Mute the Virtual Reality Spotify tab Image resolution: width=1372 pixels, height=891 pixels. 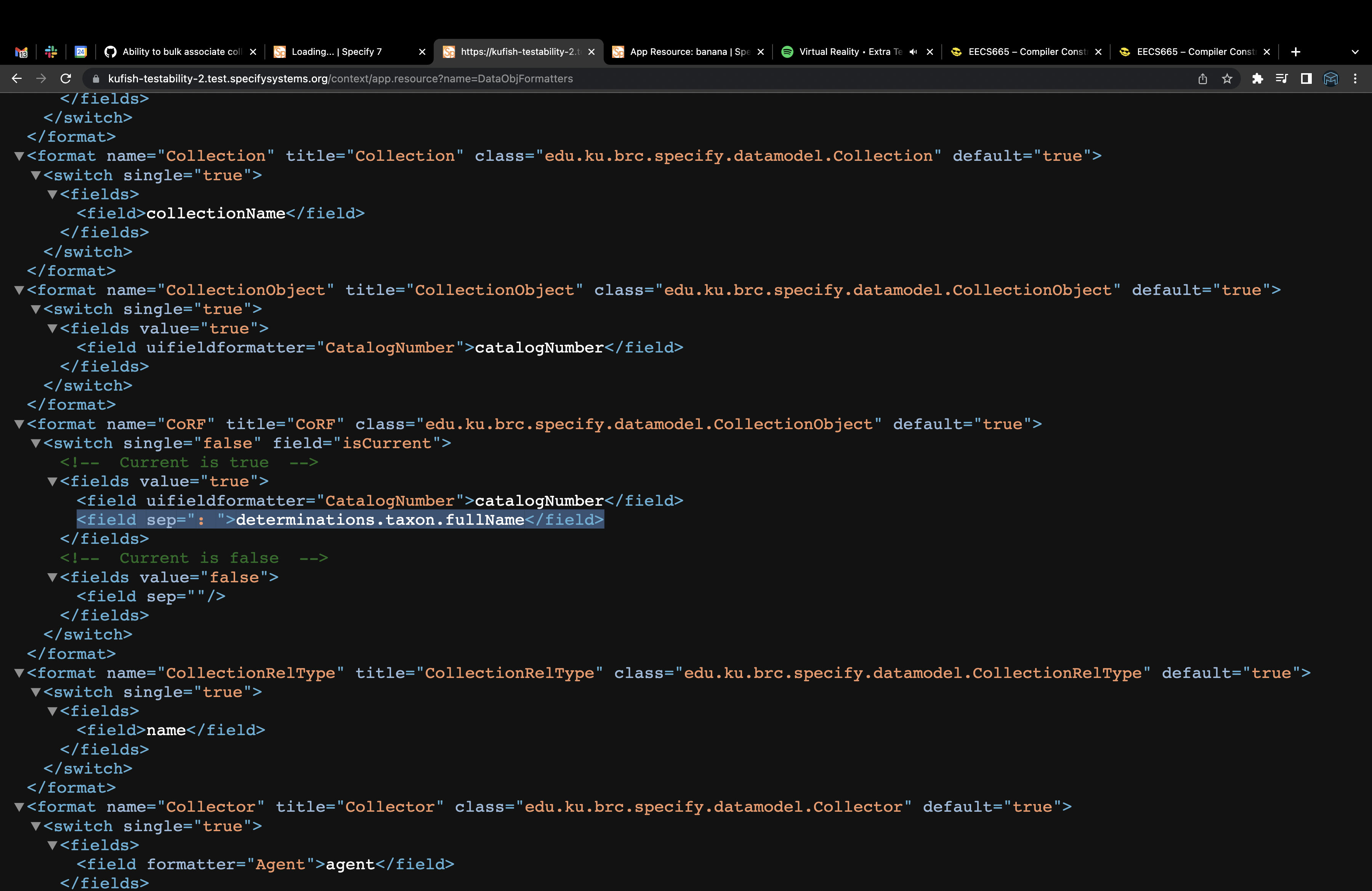(x=912, y=51)
